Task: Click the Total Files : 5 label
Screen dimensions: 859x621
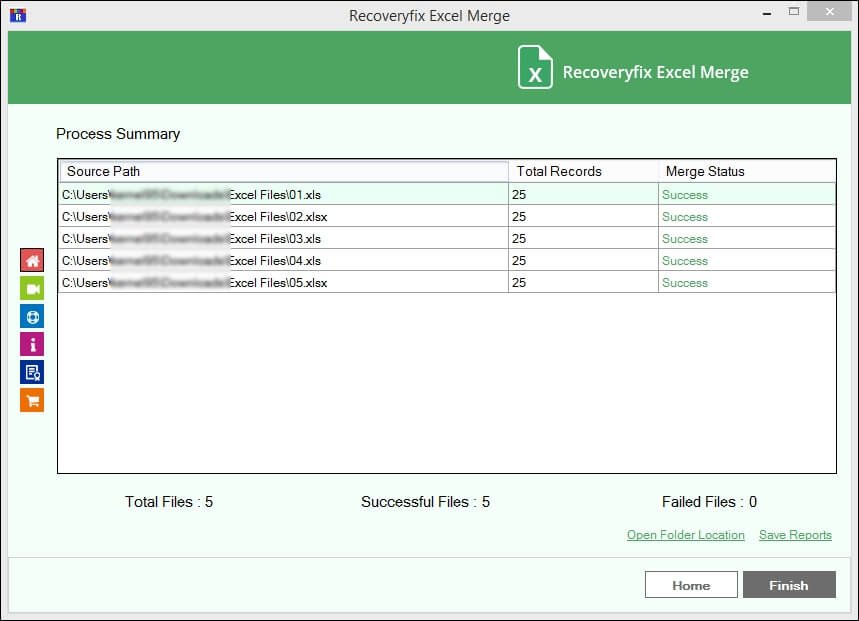Action: pyautogui.click(x=169, y=502)
